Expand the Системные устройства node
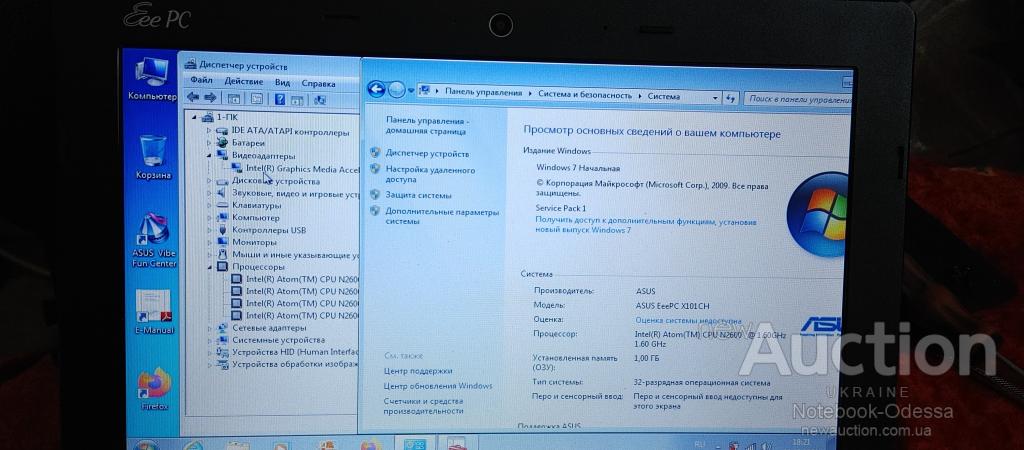The height and width of the screenshot is (450, 1024). (209, 340)
